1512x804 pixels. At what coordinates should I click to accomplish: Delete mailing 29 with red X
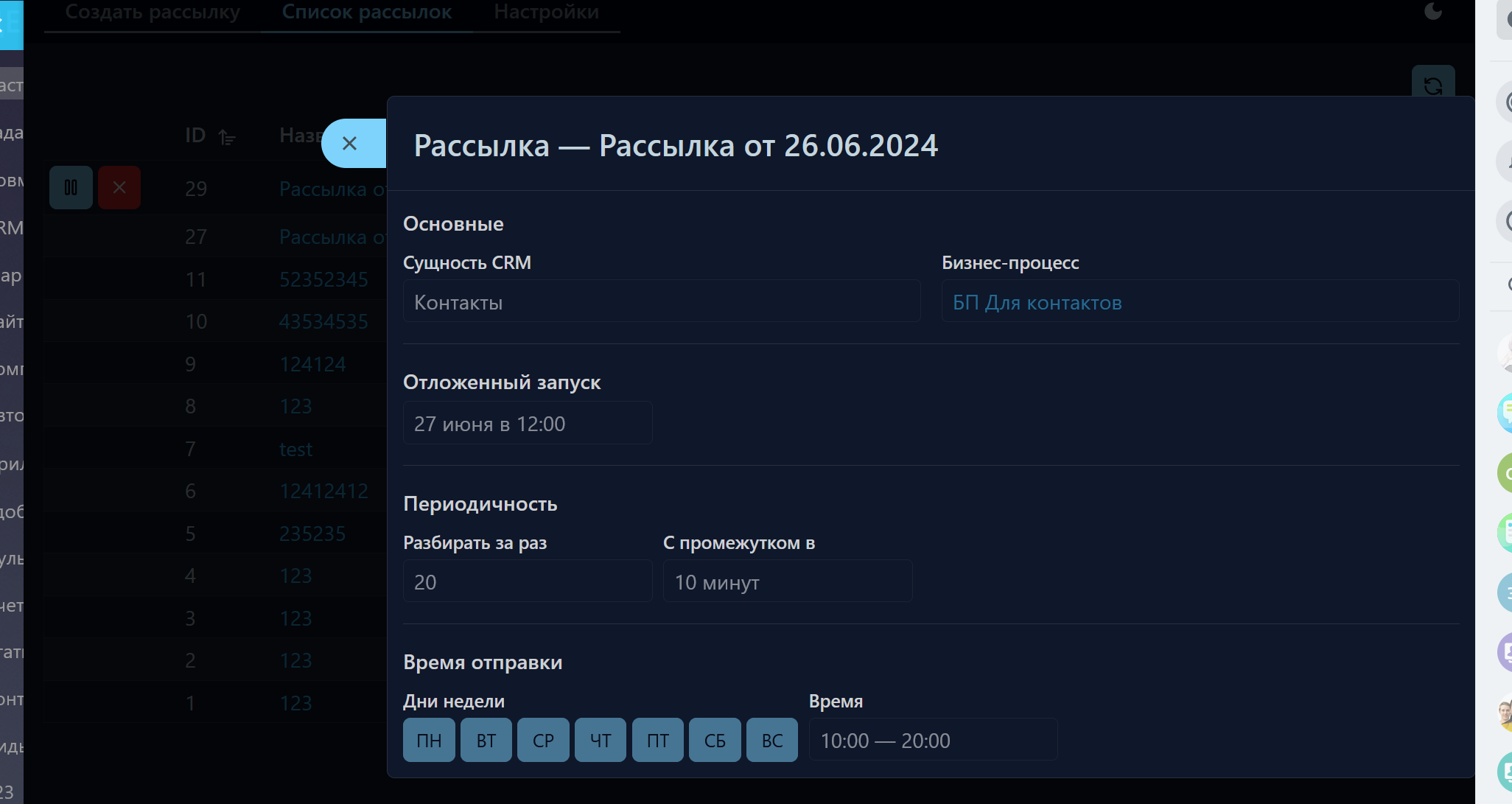coord(119,188)
